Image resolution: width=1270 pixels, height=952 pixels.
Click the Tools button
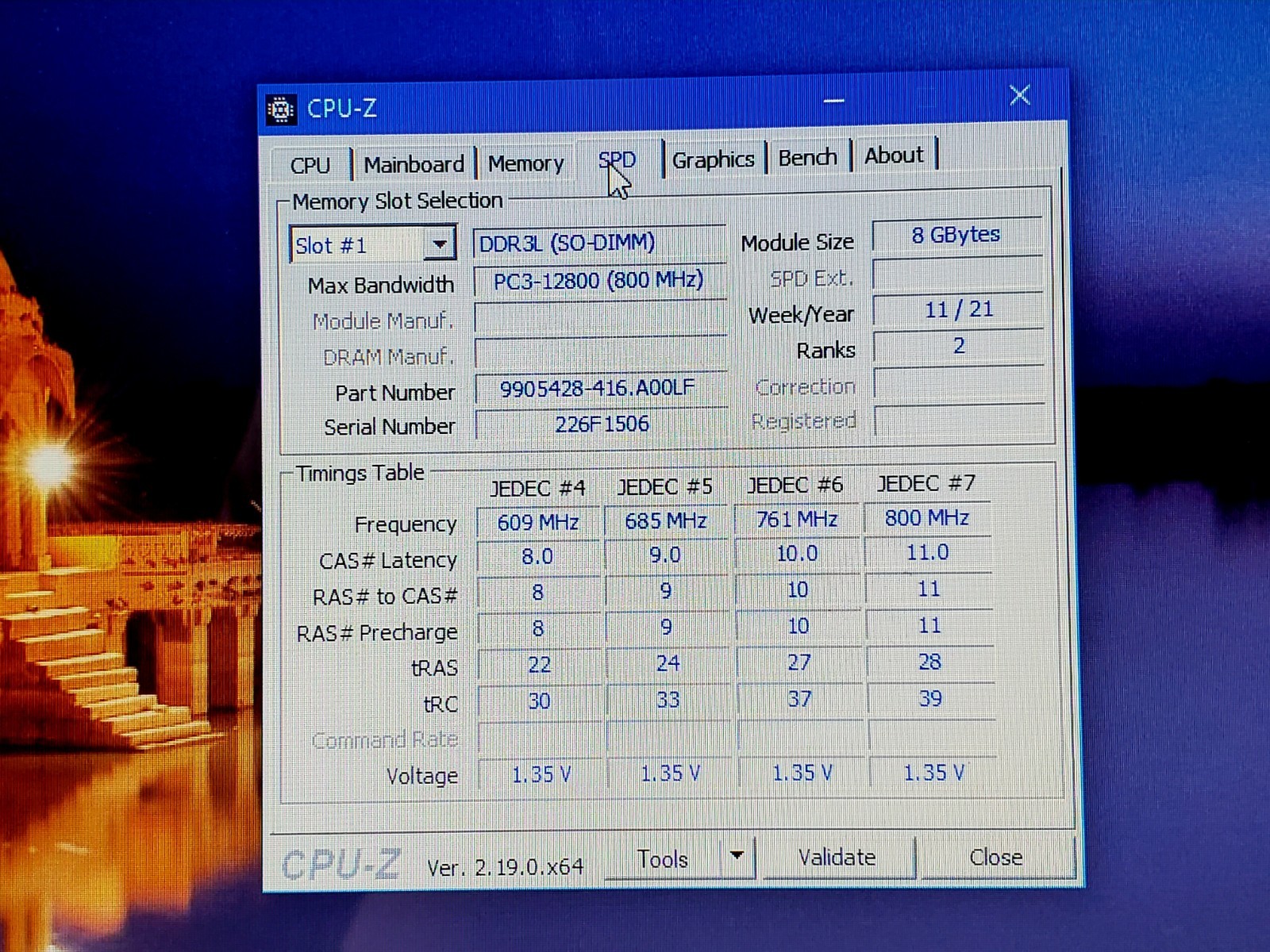point(663,859)
